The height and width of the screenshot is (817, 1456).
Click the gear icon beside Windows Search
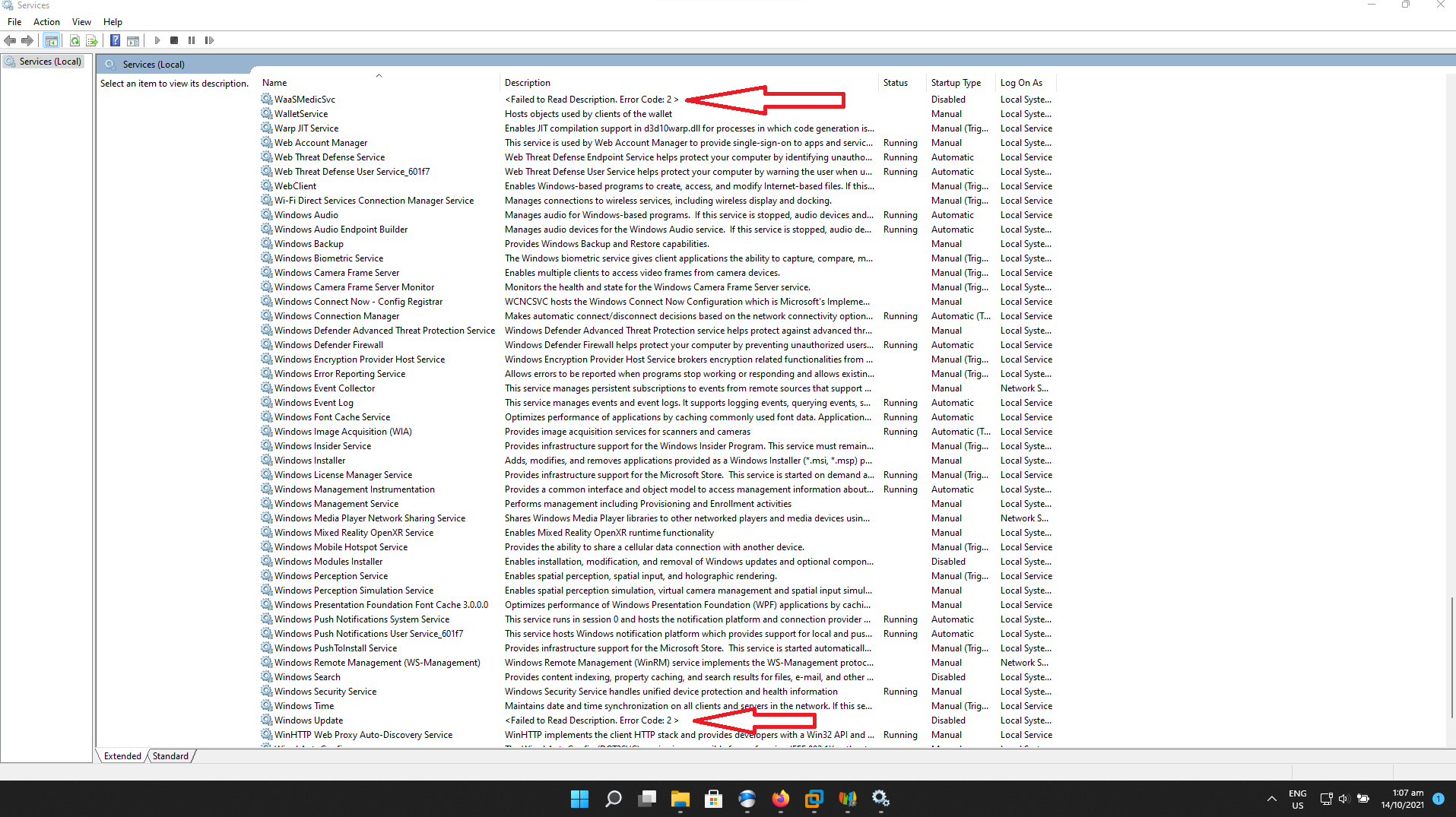267,676
